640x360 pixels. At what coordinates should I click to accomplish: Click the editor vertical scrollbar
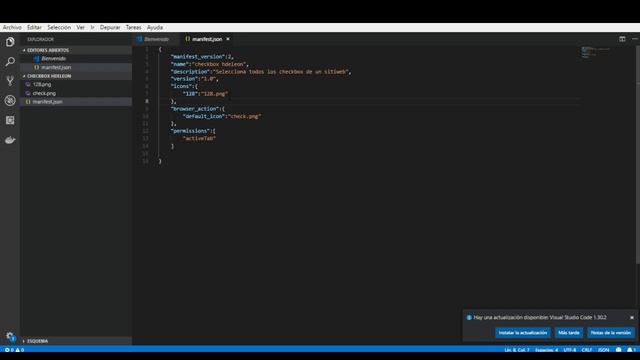click(638, 155)
